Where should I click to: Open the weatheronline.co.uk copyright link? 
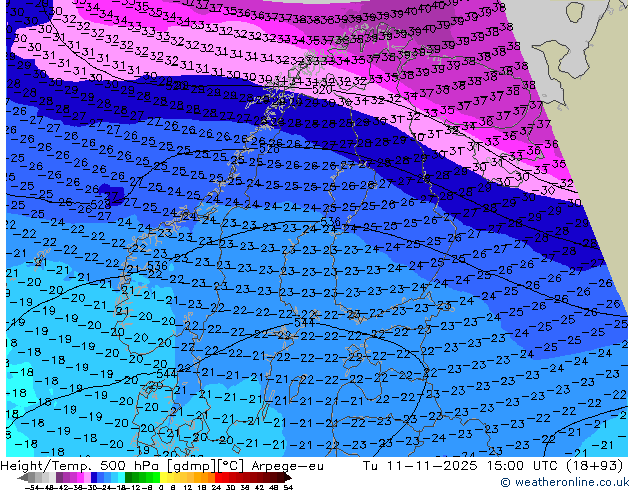tap(564, 482)
